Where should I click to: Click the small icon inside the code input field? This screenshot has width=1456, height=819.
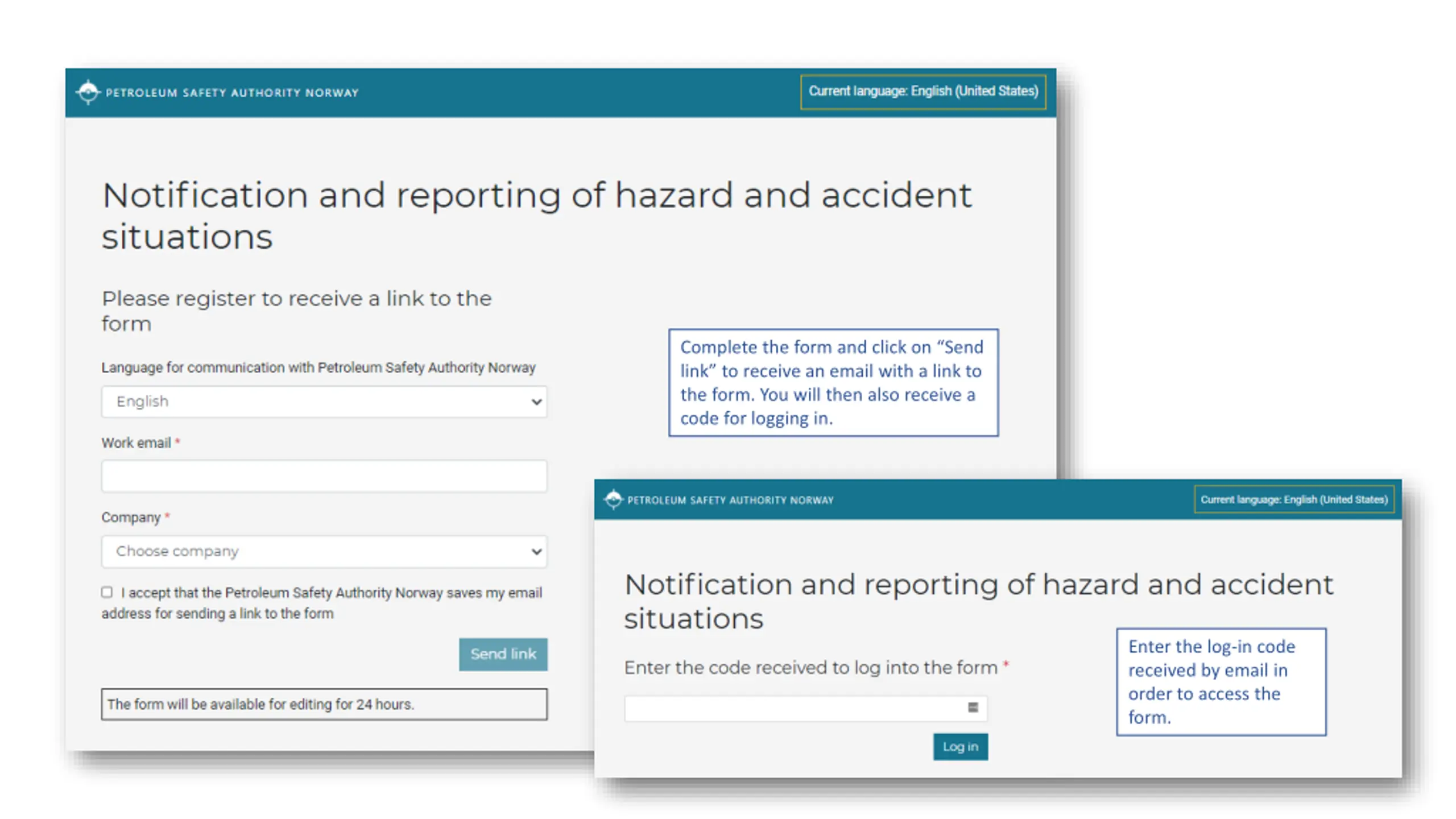point(973,707)
